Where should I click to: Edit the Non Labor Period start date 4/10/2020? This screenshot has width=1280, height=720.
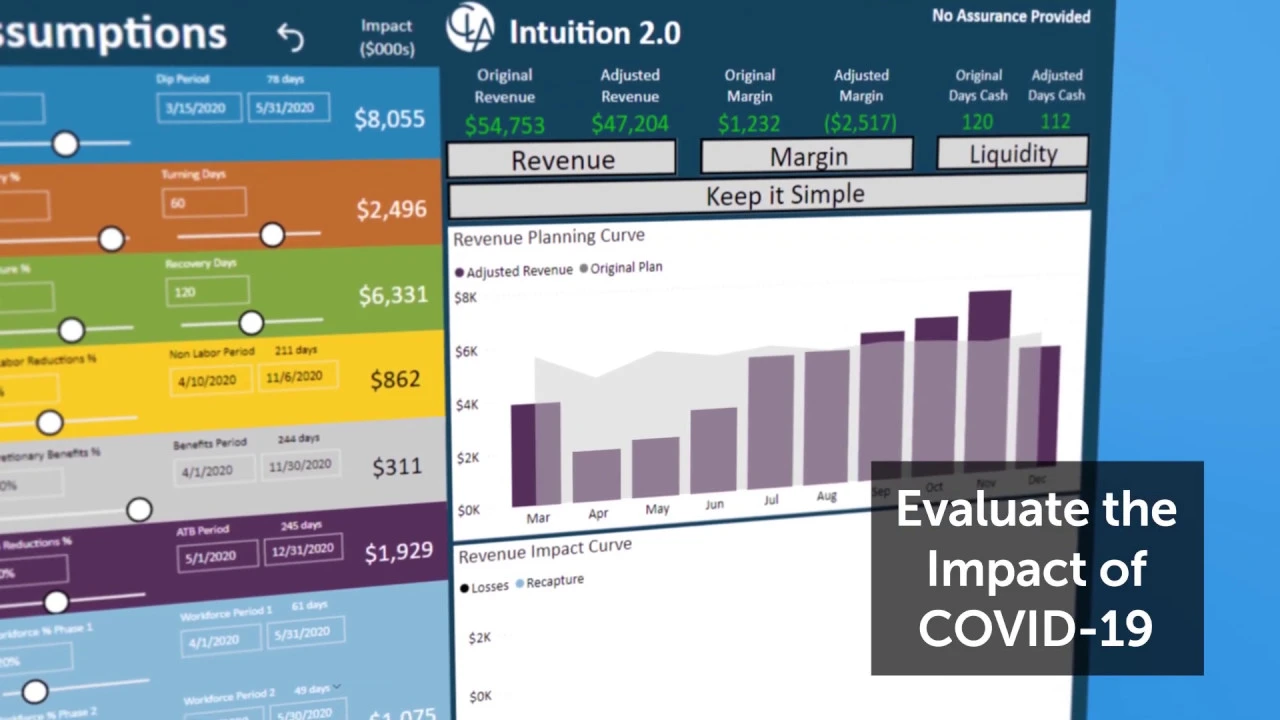coord(210,381)
